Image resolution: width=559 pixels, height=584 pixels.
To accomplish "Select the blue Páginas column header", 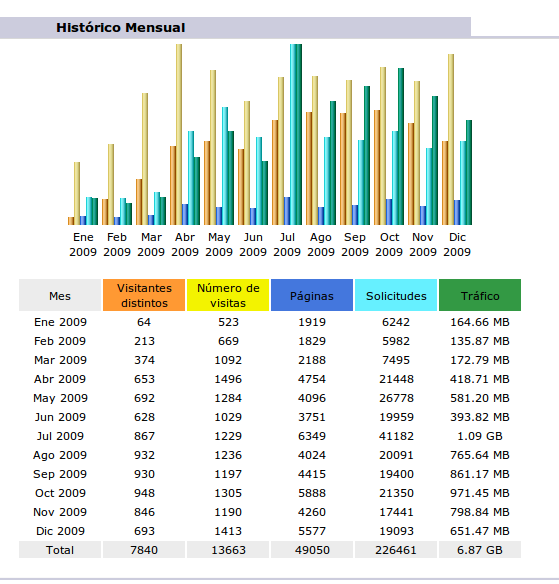I will pyautogui.click(x=312, y=295).
